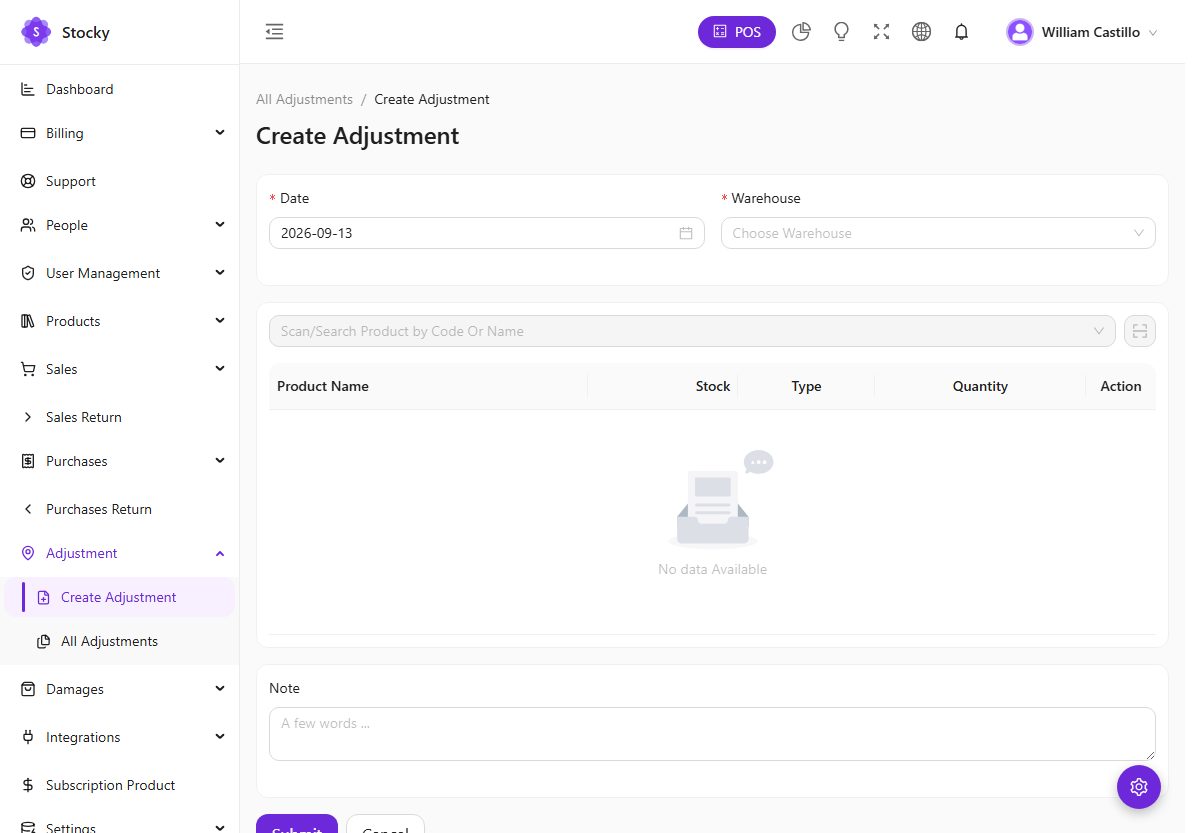
Task: Open language selector globe icon
Action: (921, 32)
